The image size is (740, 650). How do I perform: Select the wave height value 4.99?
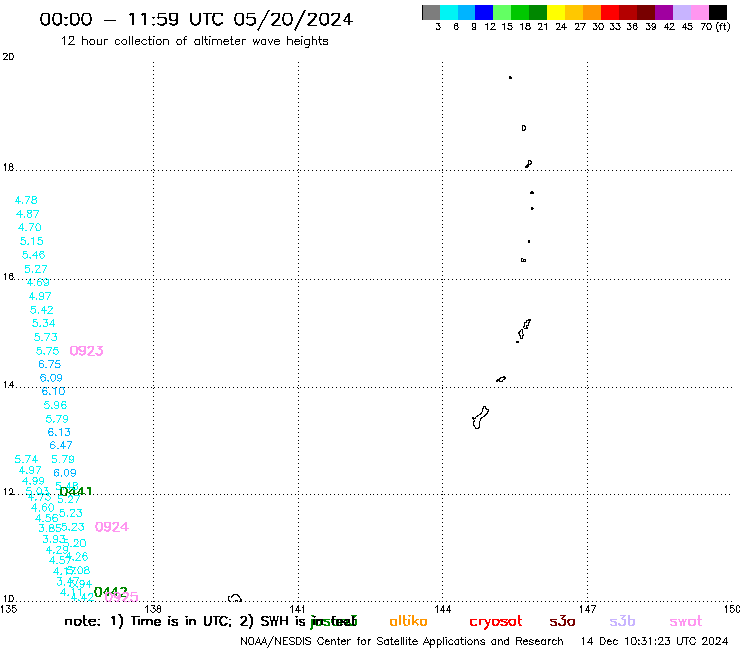pyautogui.click(x=33, y=481)
